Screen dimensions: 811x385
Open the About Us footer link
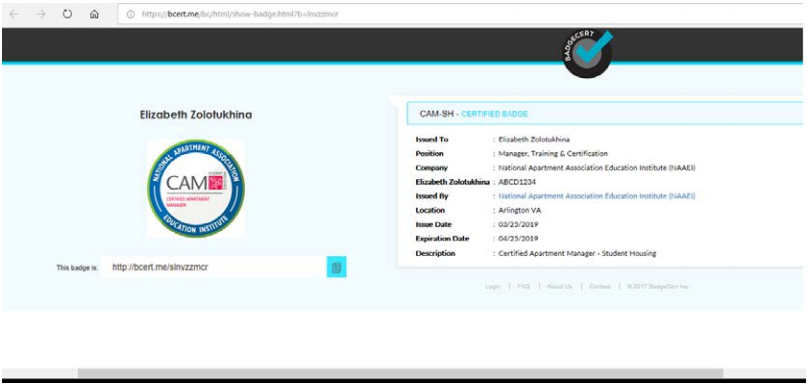point(559,287)
